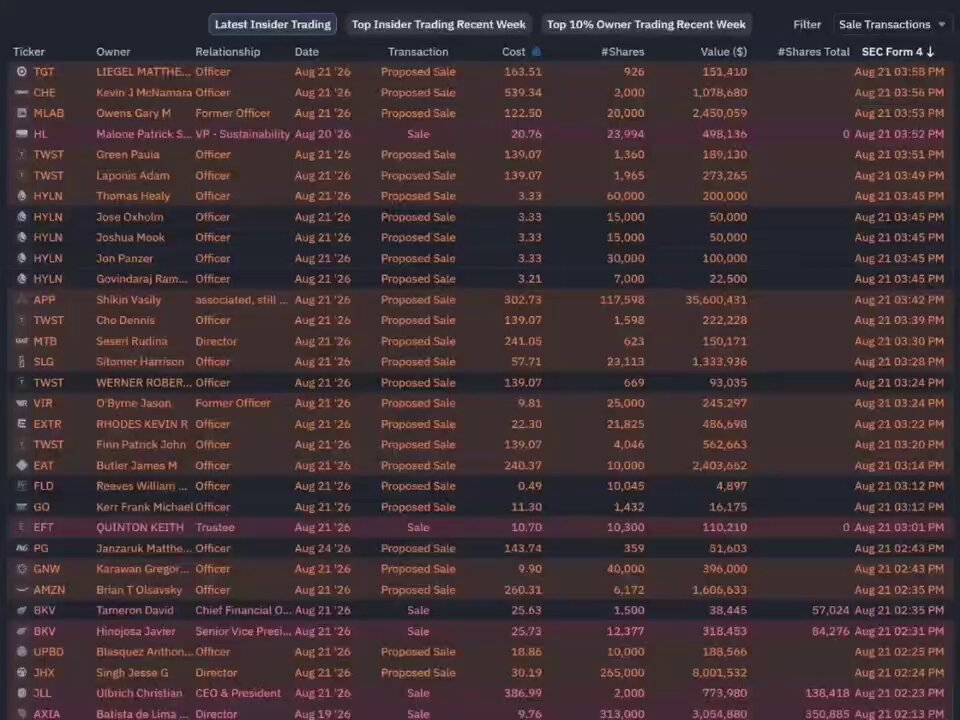This screenshot has height=720, width=960.
Task: Sort by the Date column header
Action: 307,52
